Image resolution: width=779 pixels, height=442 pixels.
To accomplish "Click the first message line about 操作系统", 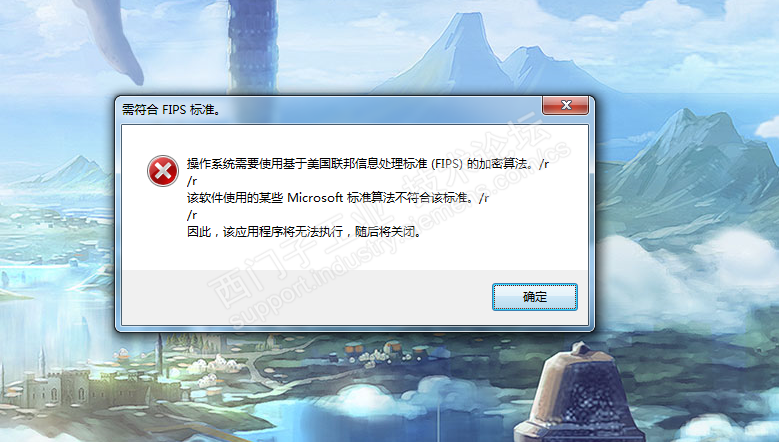I will pyautogui.click(x=368, y=164).
